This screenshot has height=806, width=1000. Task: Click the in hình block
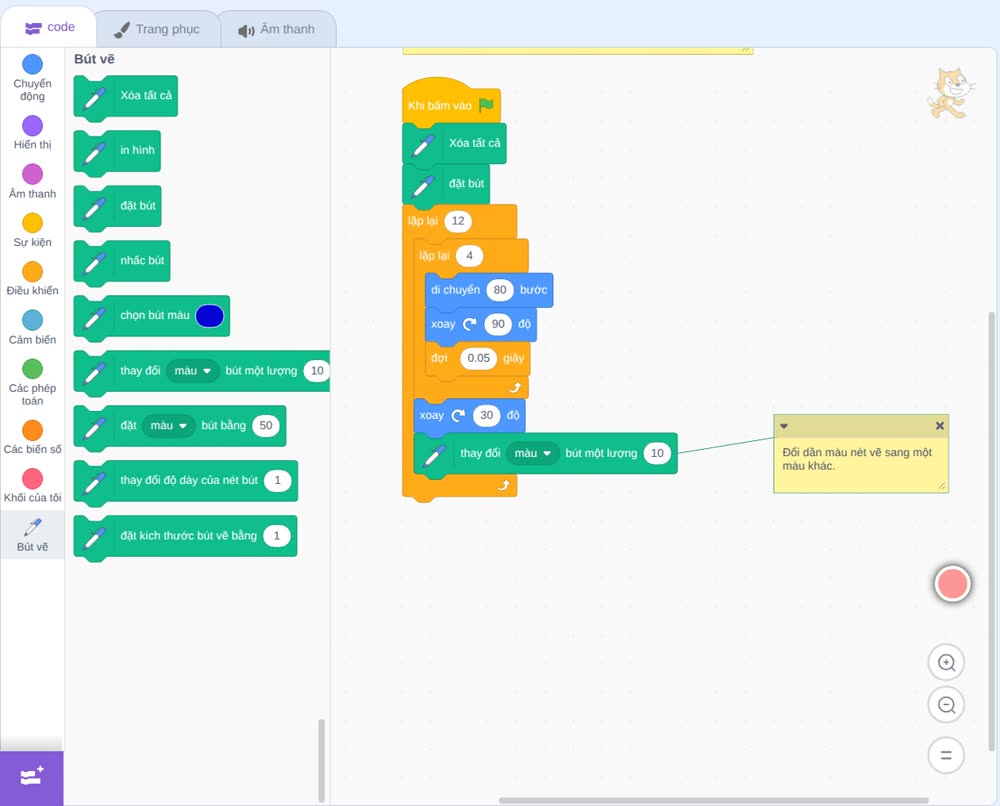click(117, 150)
